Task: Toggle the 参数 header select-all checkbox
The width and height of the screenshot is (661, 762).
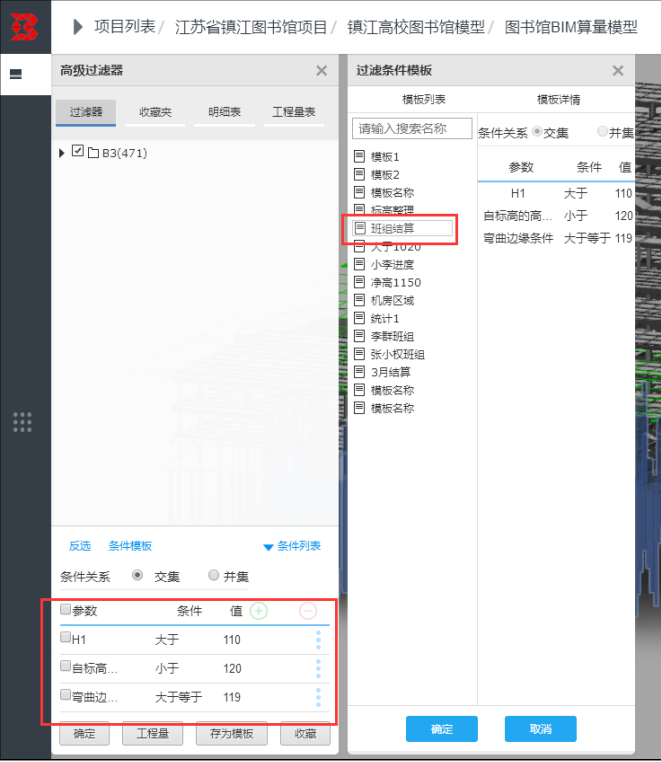Action: (x=65, y=609)
